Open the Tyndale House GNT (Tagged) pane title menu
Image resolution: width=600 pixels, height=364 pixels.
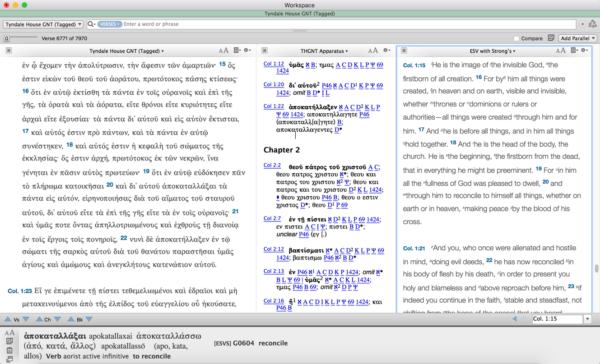pyautogui.click(x=127, y=51)
